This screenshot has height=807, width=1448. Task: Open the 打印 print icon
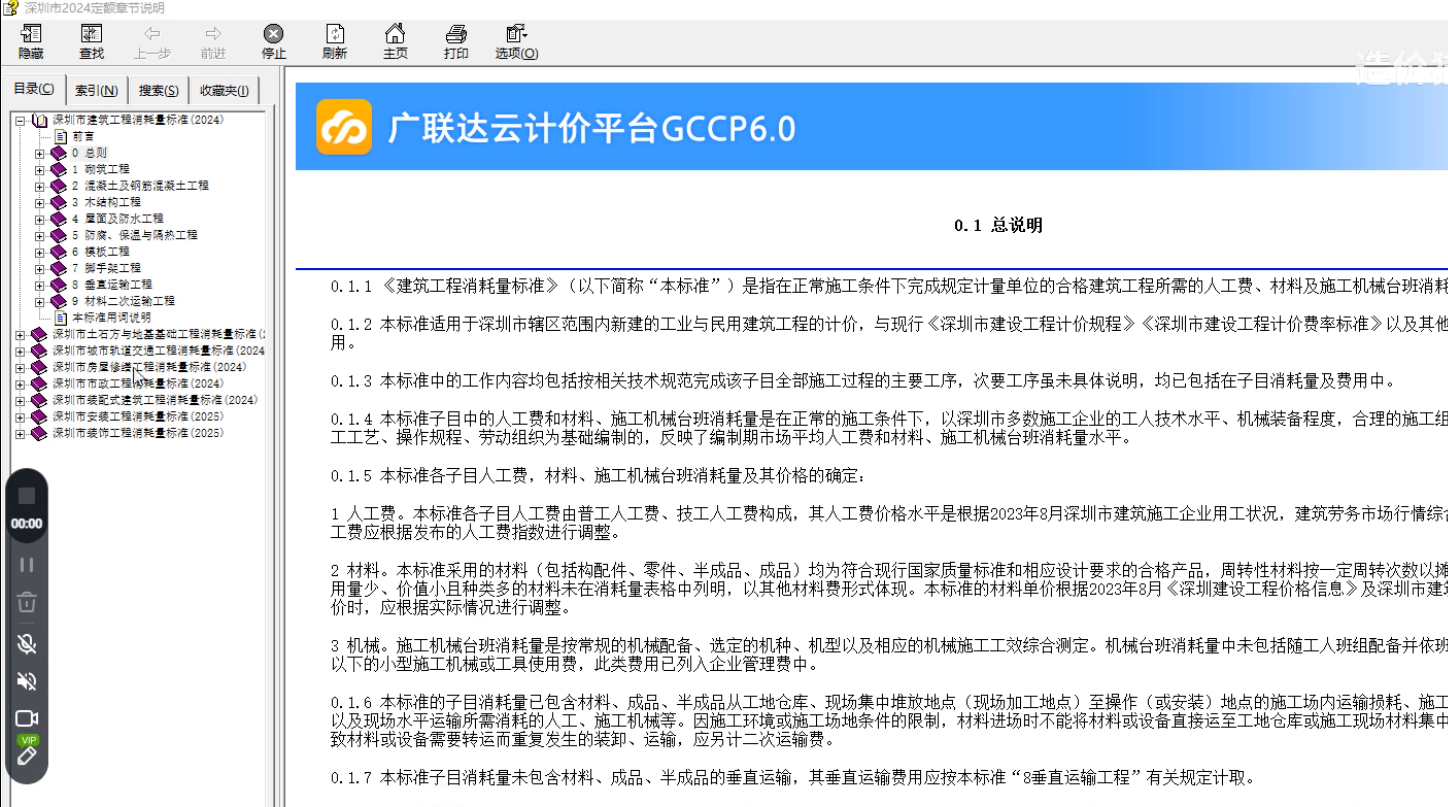click(x=456, y=40)
